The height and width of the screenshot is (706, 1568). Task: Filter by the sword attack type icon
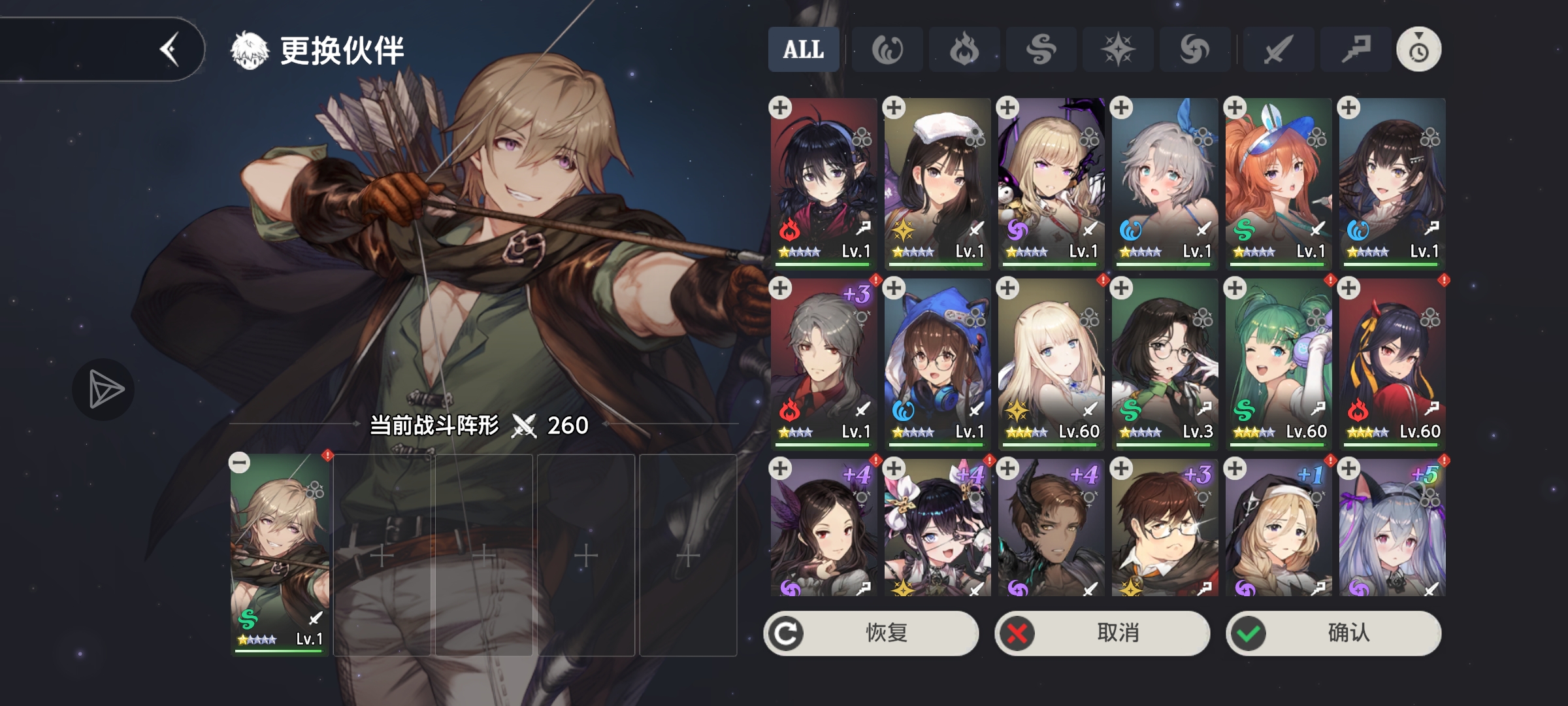coord(1279,50)
